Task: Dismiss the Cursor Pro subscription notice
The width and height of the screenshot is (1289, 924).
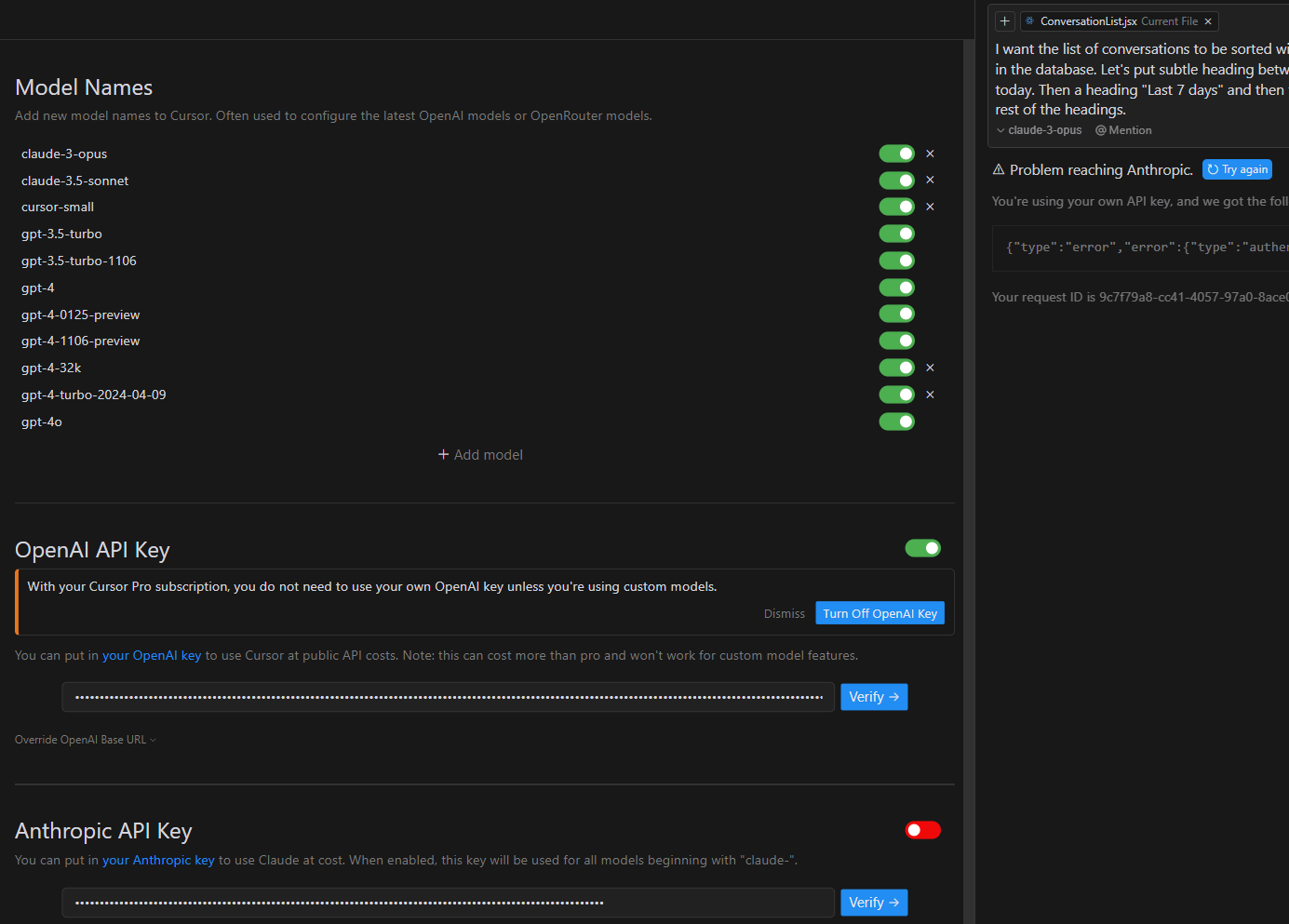Action: click(785, 614)
